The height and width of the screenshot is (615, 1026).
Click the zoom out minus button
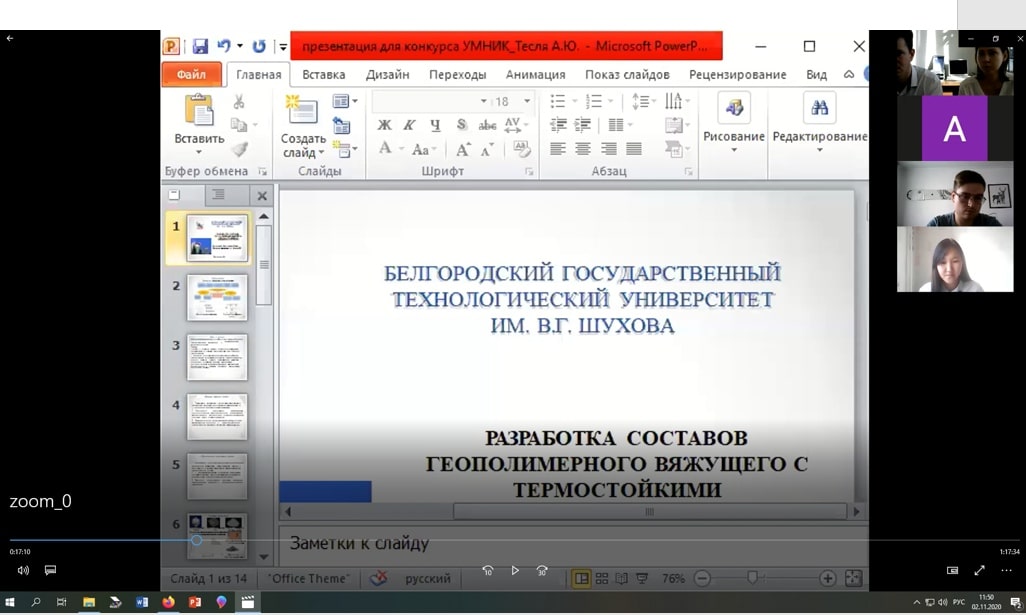(x=703, y=578)
